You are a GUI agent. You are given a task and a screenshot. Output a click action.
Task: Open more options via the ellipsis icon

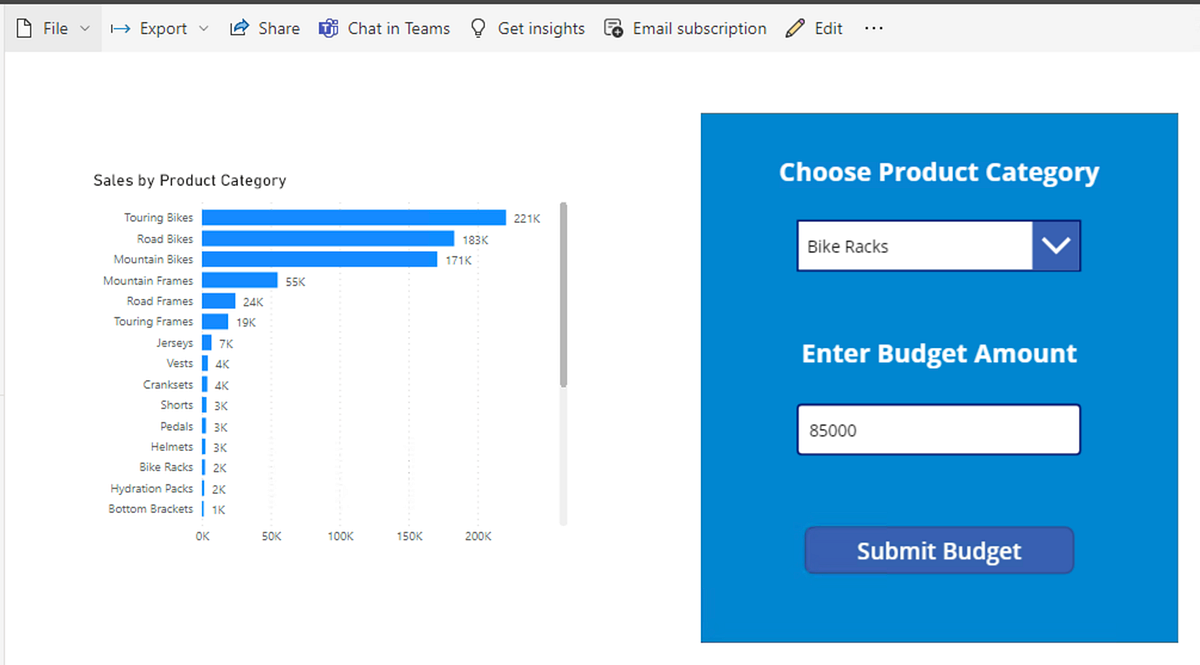click(873, 28)
